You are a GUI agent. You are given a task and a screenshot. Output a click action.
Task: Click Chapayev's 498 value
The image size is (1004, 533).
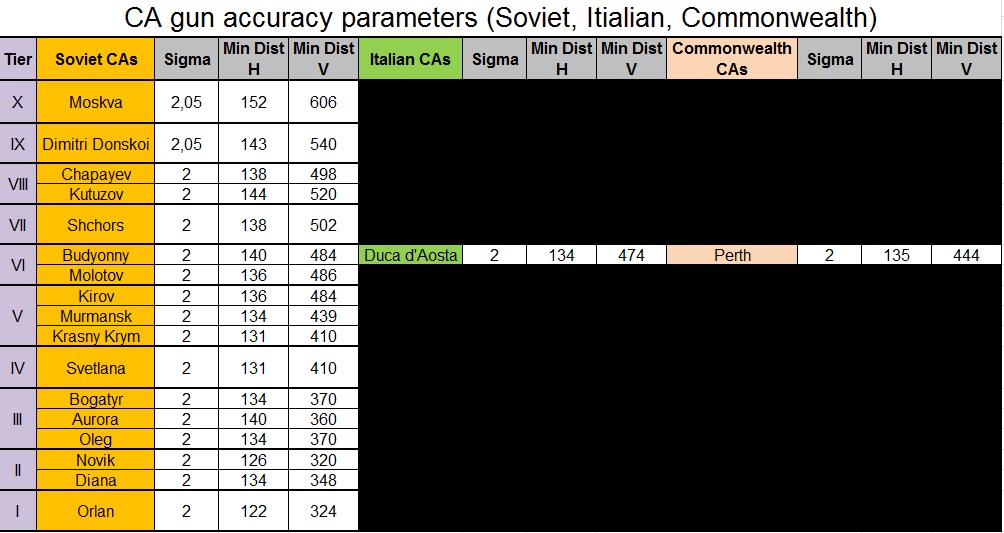[x=323, y=174]
